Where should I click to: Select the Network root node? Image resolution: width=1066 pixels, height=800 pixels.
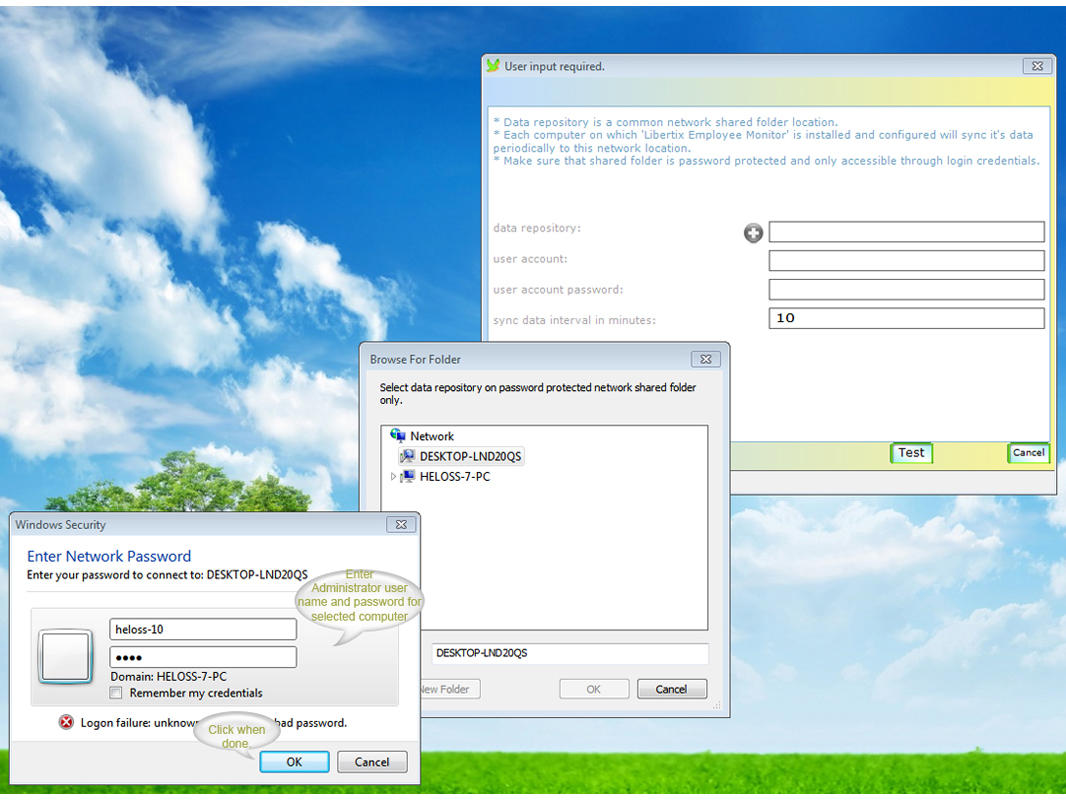[432, 436]
